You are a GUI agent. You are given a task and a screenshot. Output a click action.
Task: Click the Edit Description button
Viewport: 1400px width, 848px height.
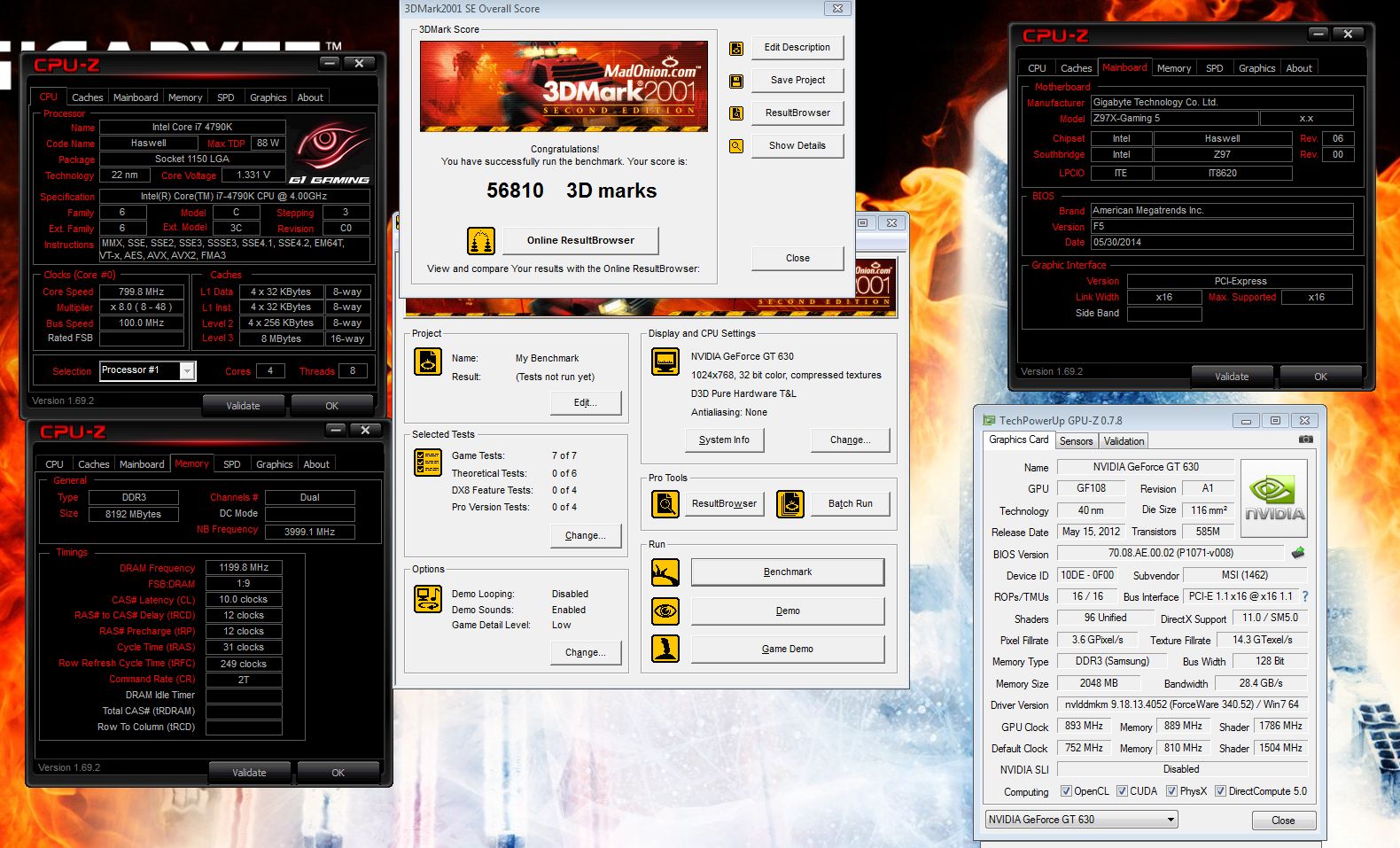point(797,48)
